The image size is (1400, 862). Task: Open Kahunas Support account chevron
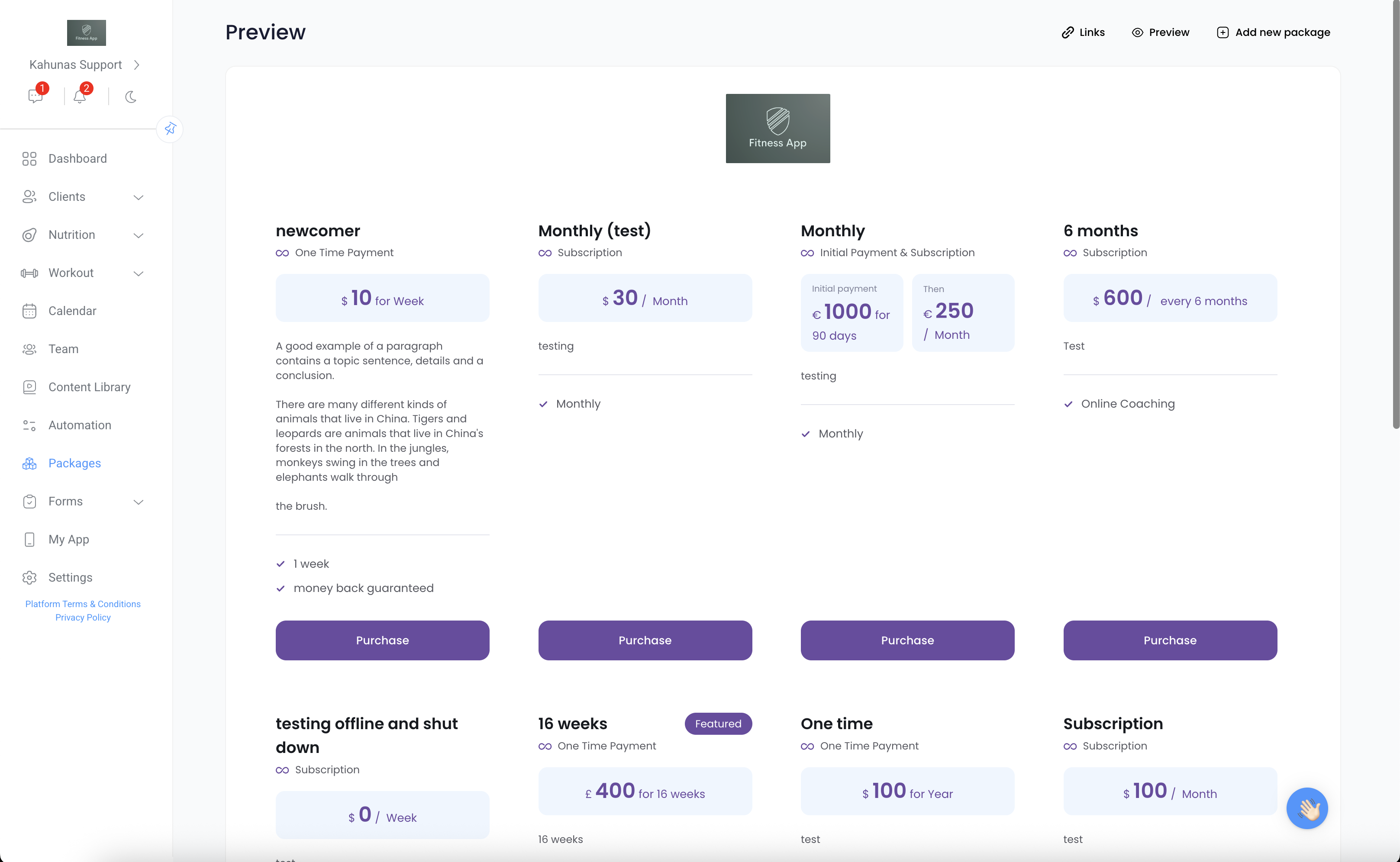[x=137, y=65]
